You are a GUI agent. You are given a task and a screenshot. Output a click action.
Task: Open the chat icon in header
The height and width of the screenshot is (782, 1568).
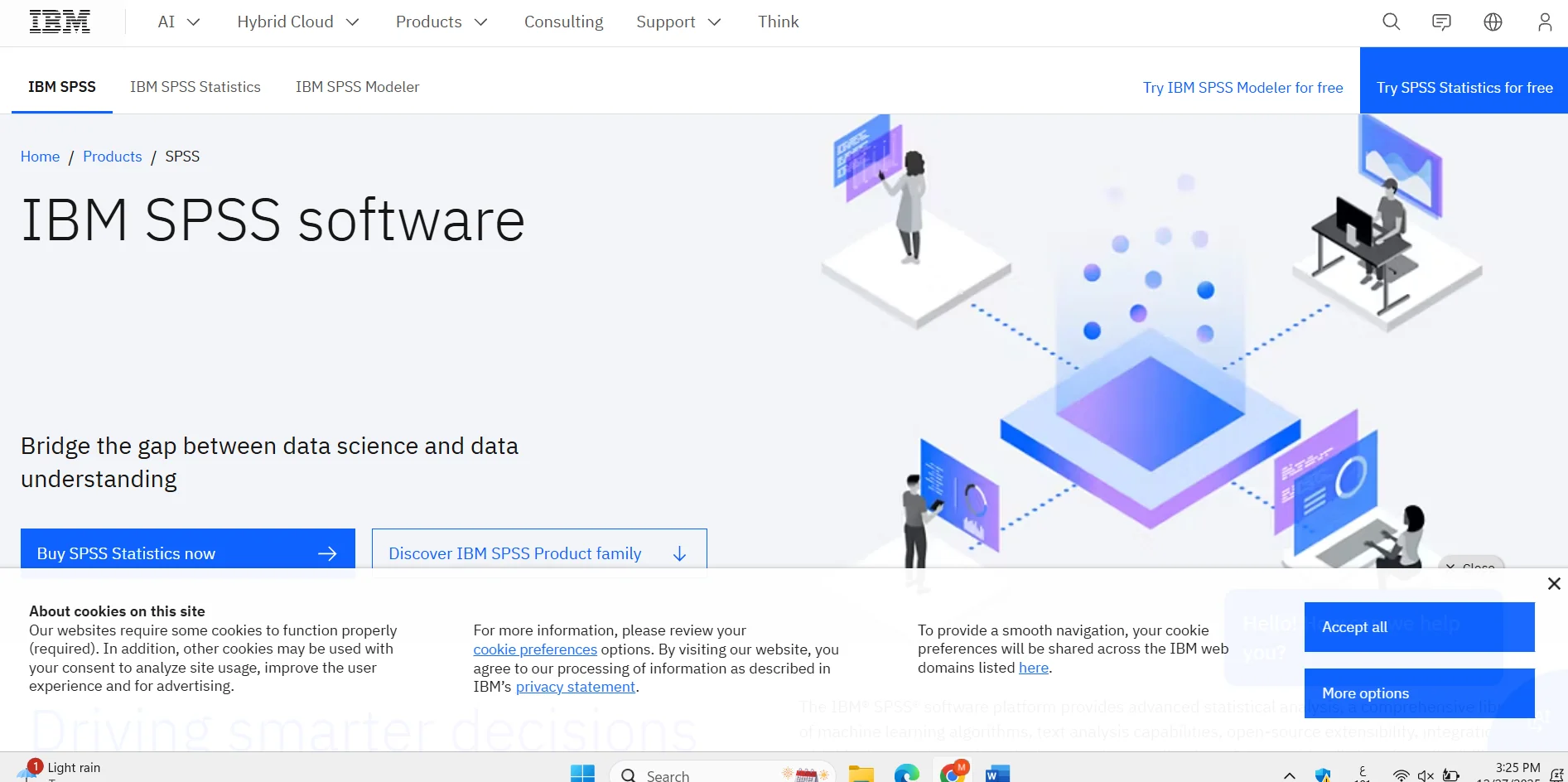click(1441, 22)
